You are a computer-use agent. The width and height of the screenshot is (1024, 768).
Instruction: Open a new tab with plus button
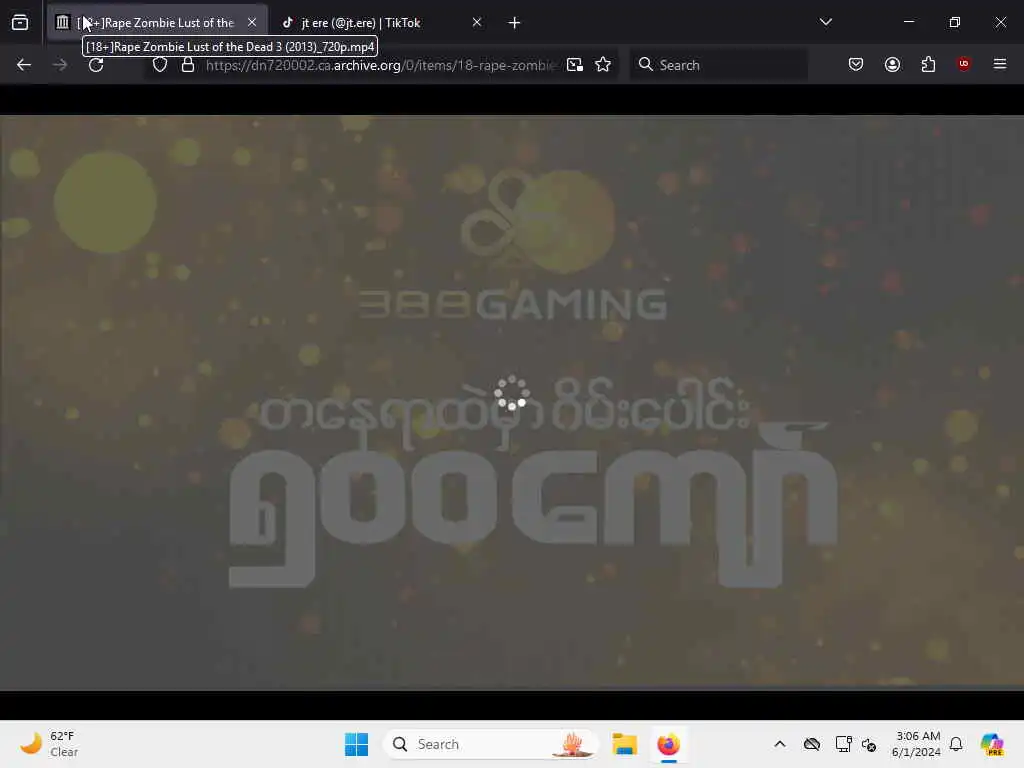514,23
